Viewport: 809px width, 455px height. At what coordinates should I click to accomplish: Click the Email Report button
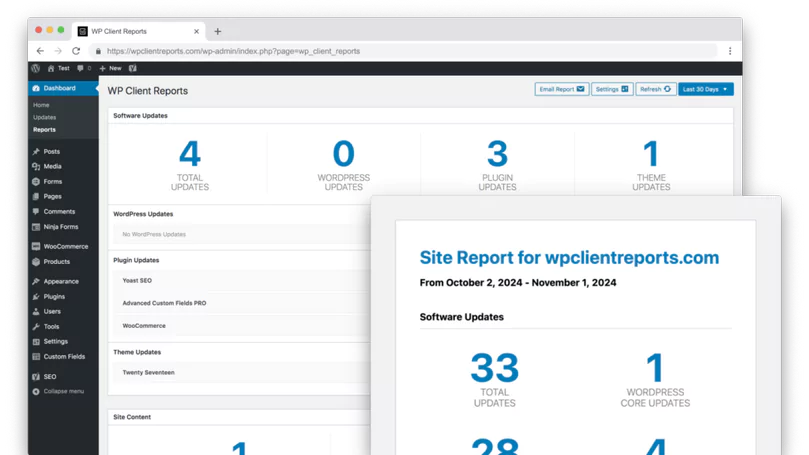click(x=561, y=89)
